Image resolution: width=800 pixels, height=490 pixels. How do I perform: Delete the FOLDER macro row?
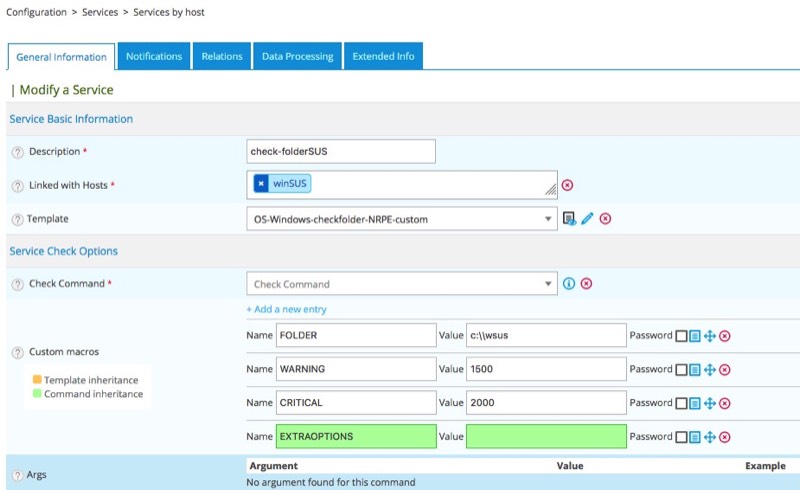(725, 337)
